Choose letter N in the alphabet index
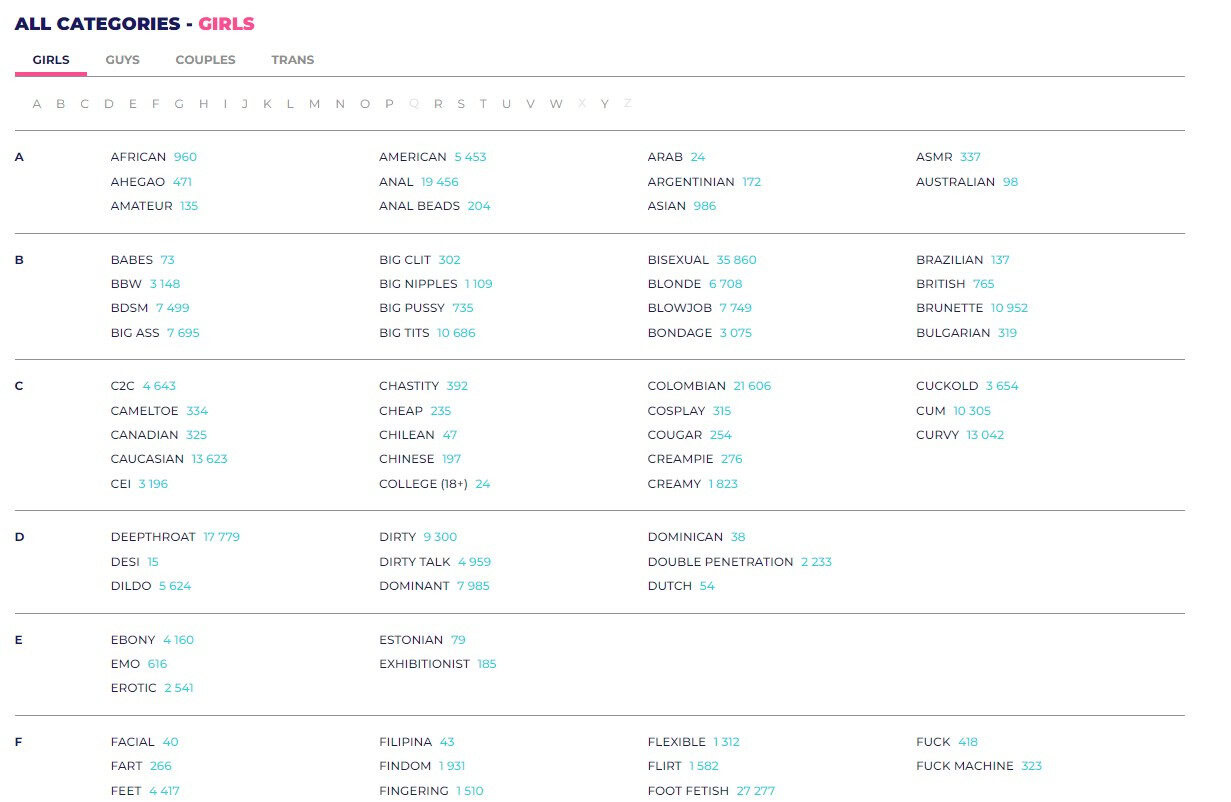 click(340, 104)
